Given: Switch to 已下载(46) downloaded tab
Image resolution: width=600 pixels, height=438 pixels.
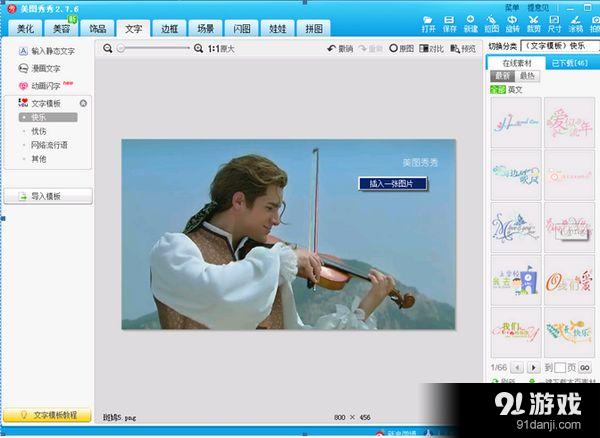Looking at the screenshot, I should coord(570,63).
